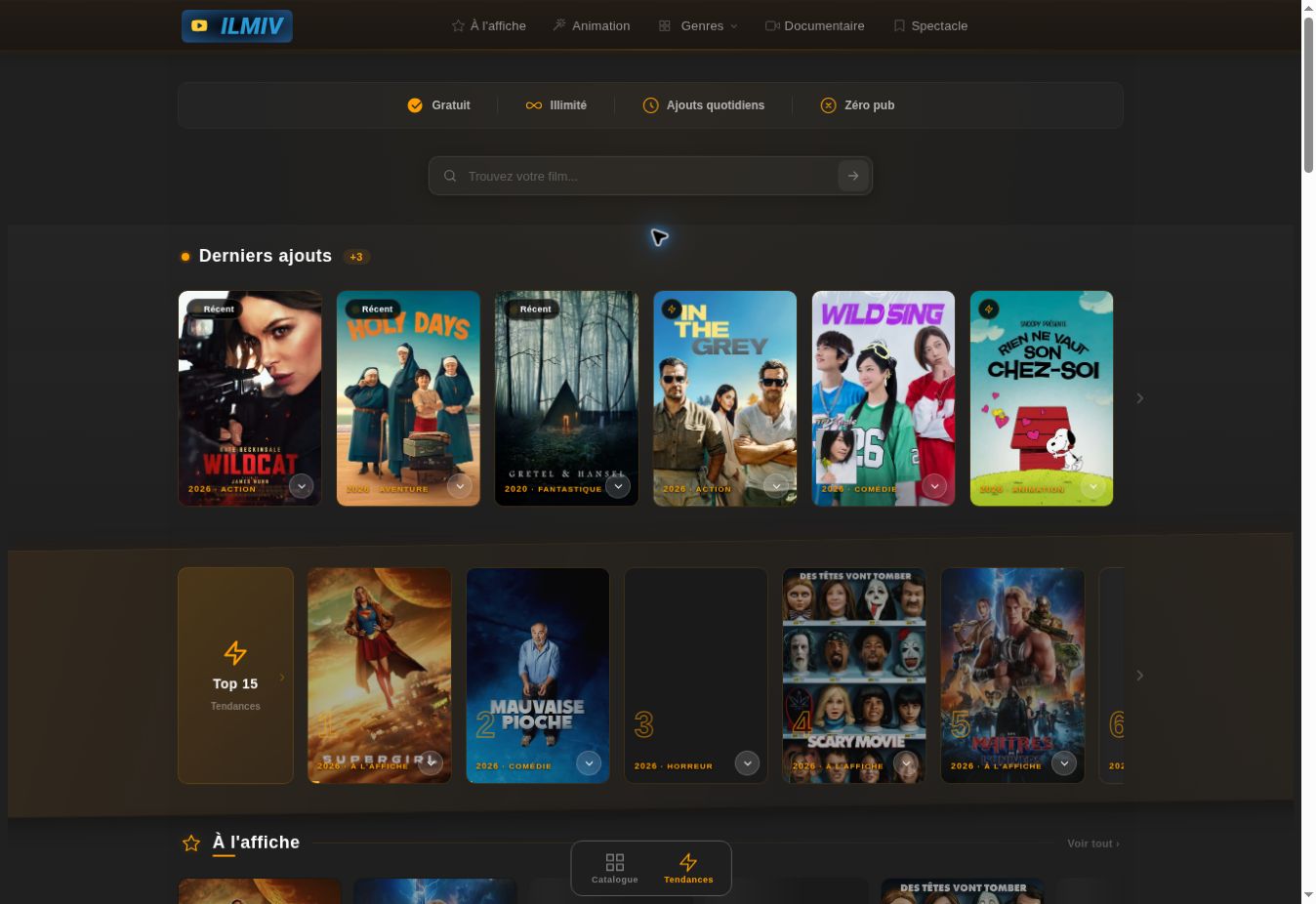Image resolution: width=1316 pixels, height=904 pixels.
Task: Open the Scary Movie poster
Action: (854, 676)
